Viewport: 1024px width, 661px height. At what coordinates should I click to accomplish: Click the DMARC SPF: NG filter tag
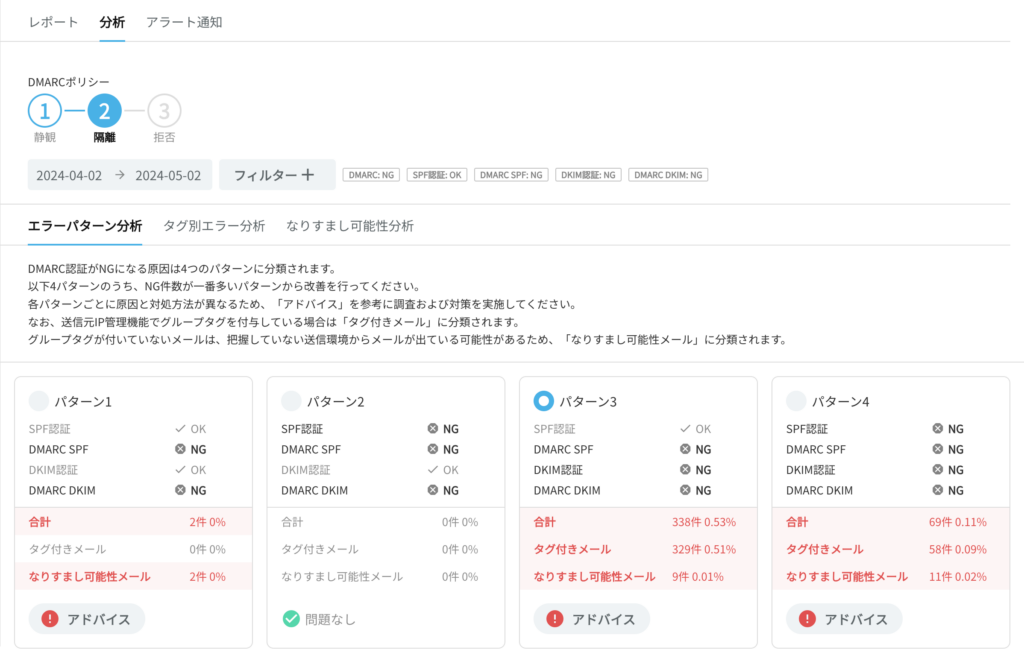[x=511, y=175]
